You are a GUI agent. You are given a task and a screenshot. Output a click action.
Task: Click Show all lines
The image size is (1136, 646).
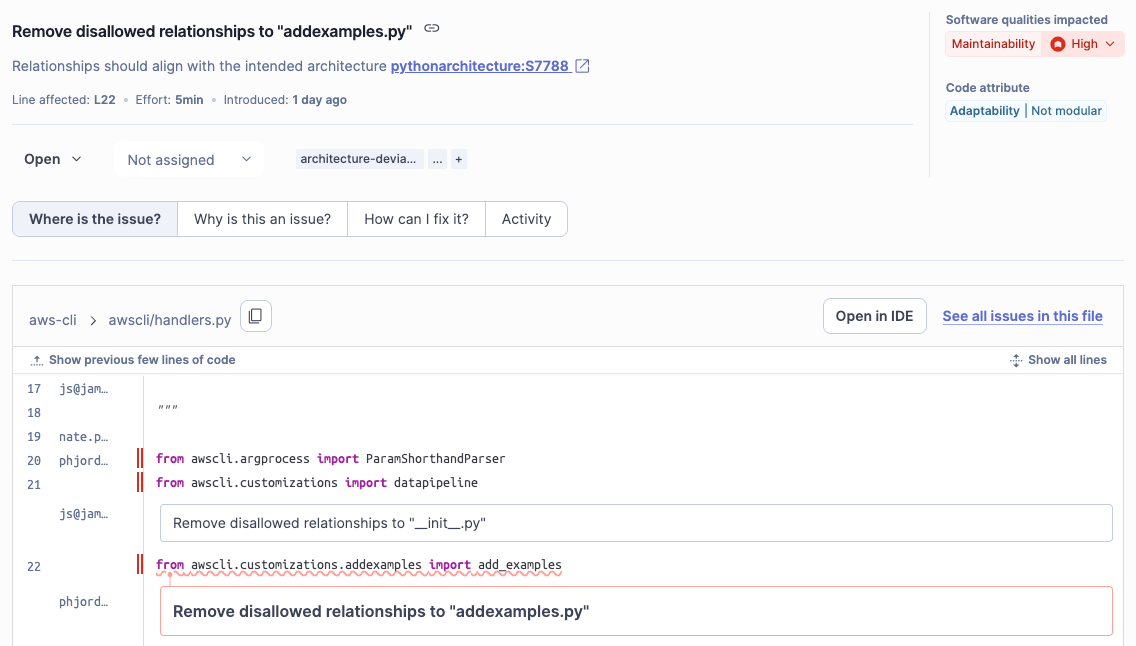(x=1067, y=360)
